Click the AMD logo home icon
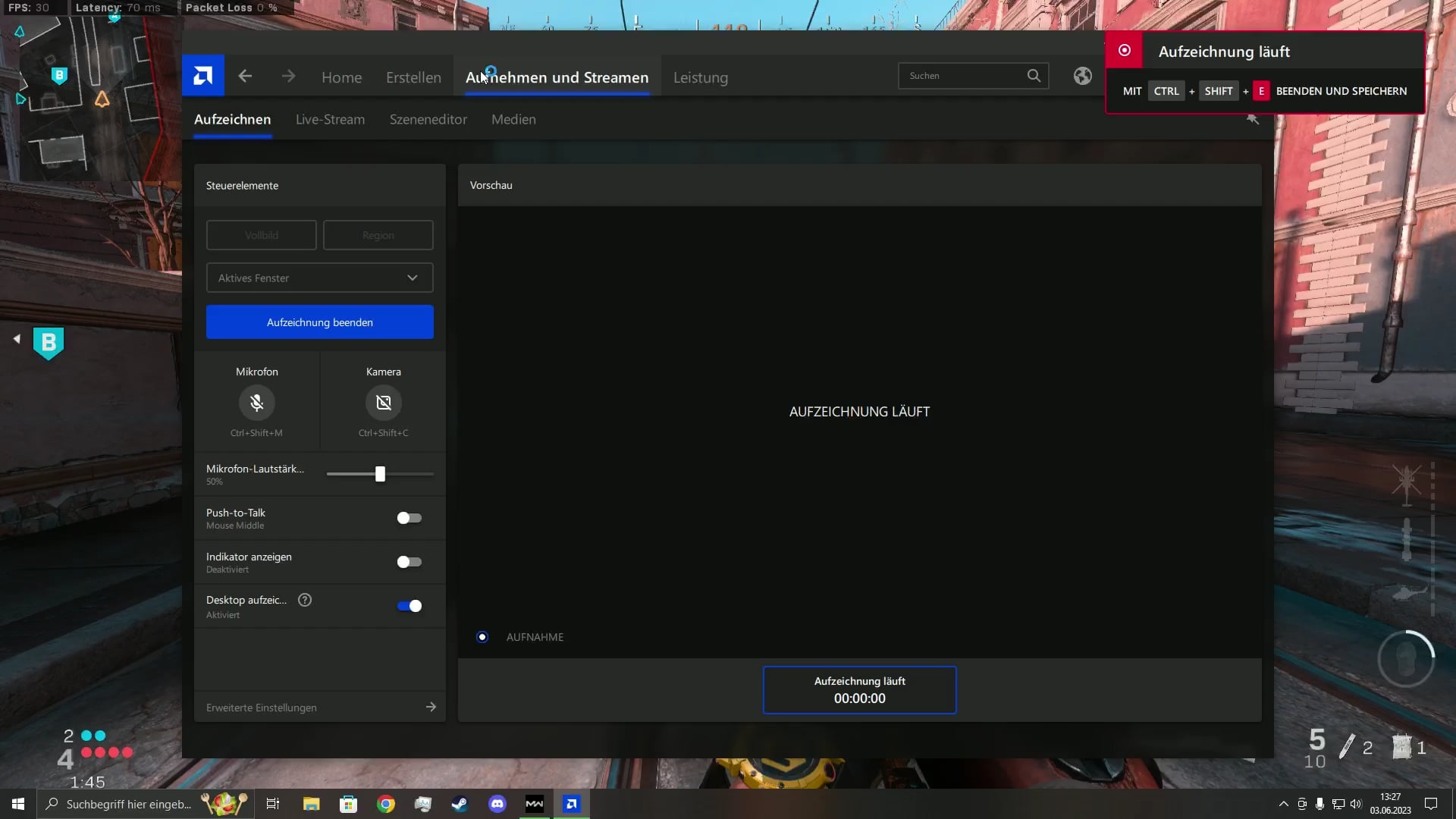Screen dimensions: 1456x819 [x=202, y=76]
